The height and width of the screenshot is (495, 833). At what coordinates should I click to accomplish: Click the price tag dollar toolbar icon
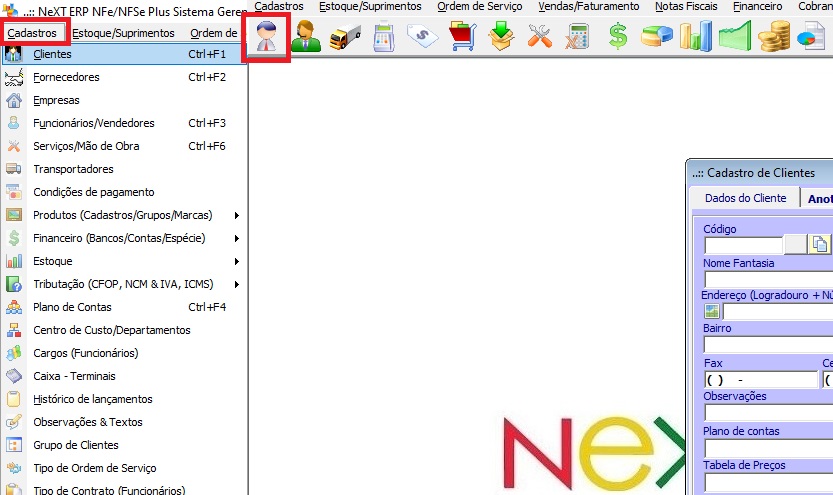click(x=422, y=36)
